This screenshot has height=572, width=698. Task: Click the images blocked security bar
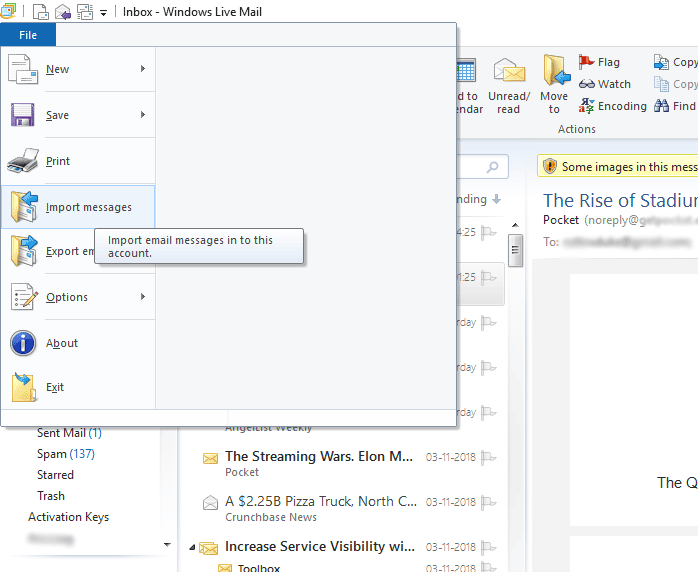[617, 166]
